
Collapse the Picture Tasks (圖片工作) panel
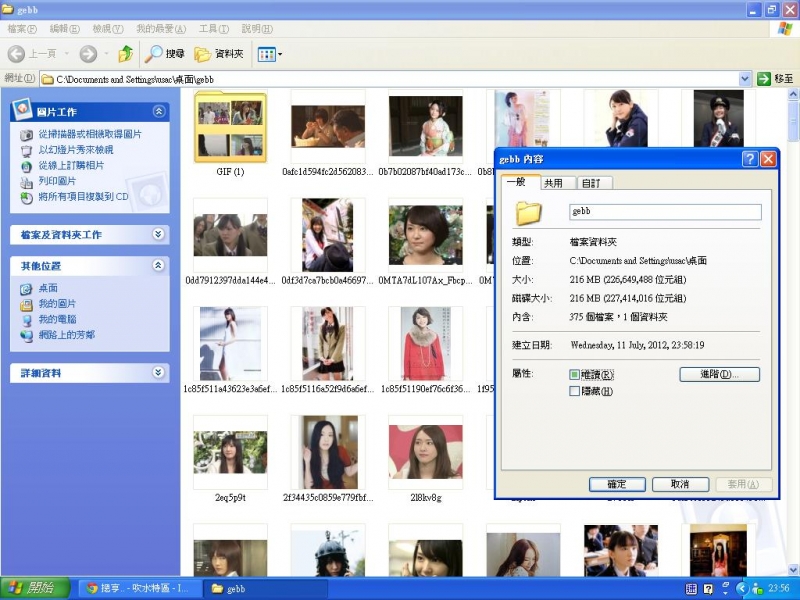click(x=158, y=112)
